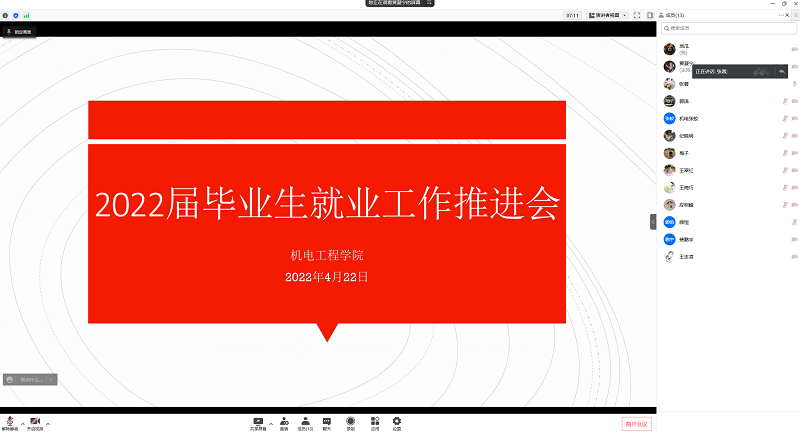Expand video options arrow beside camera
Screen dimensions: 800x432
pos(48,422)
